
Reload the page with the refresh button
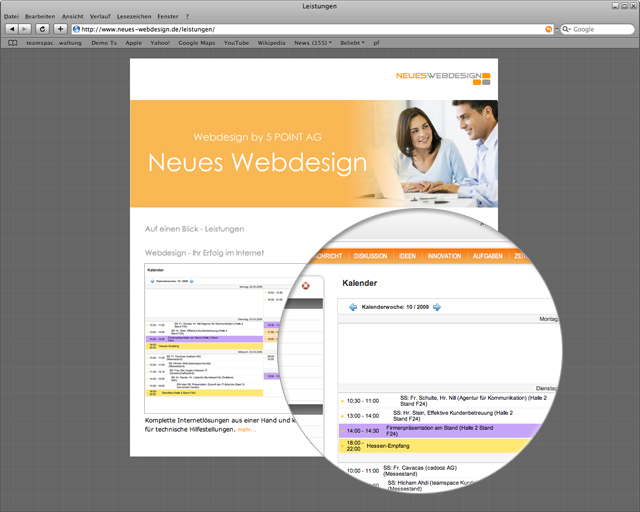tap(42, 29)
